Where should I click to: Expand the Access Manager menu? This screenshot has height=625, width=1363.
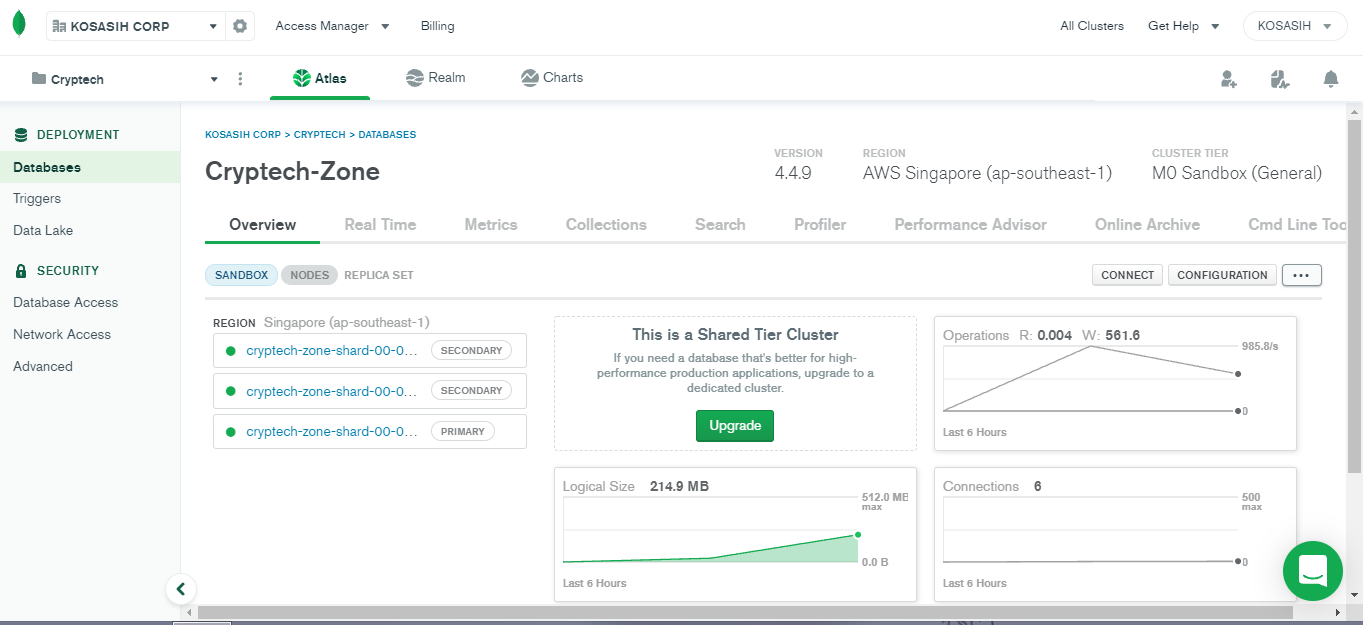(x=333, y=26)
